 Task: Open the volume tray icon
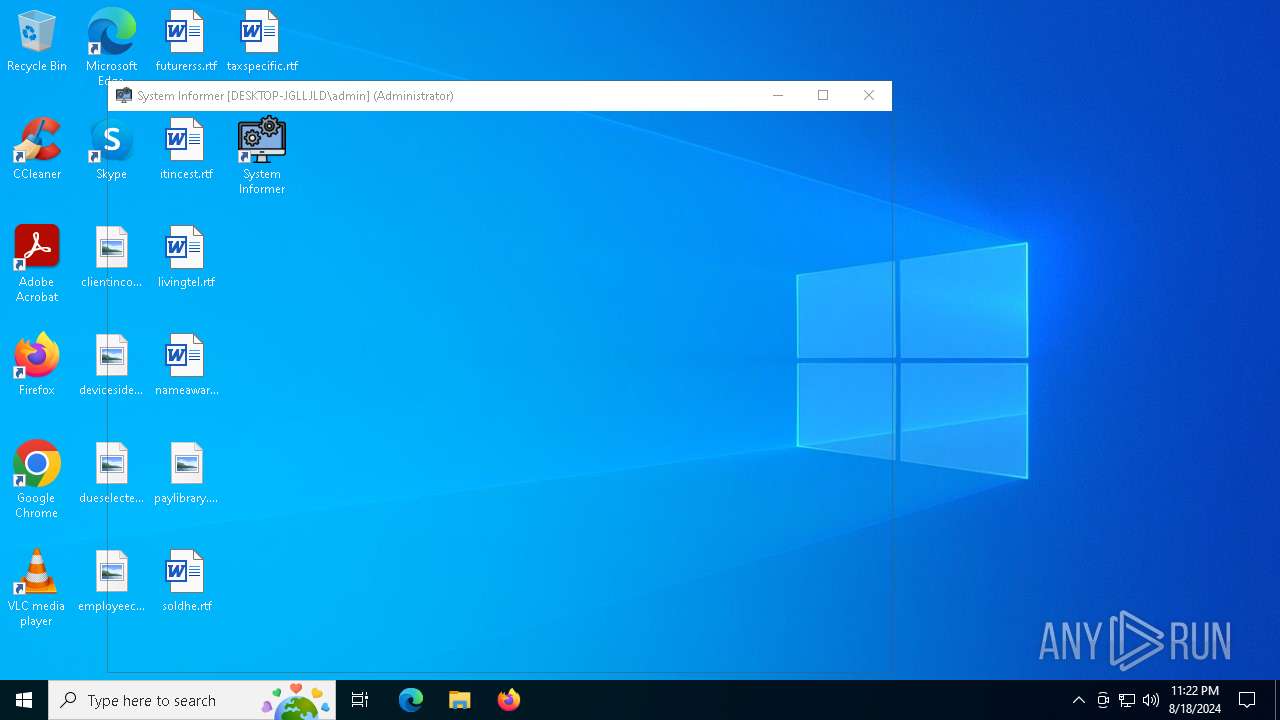point(1151,700)
